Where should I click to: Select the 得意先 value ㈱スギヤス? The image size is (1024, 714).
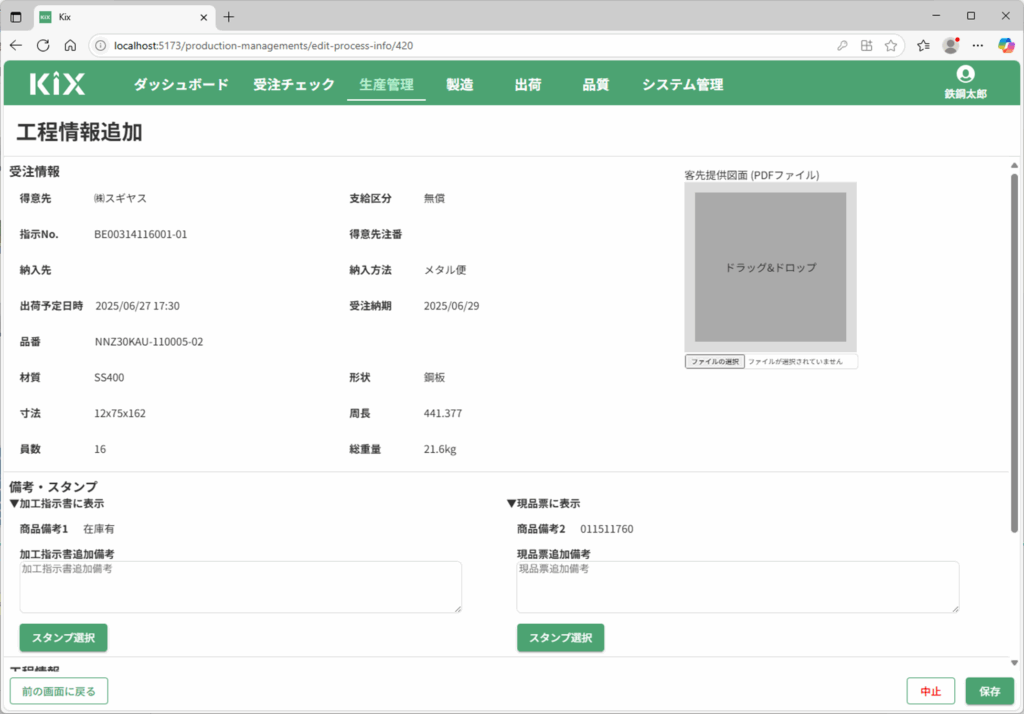(120, 199)
